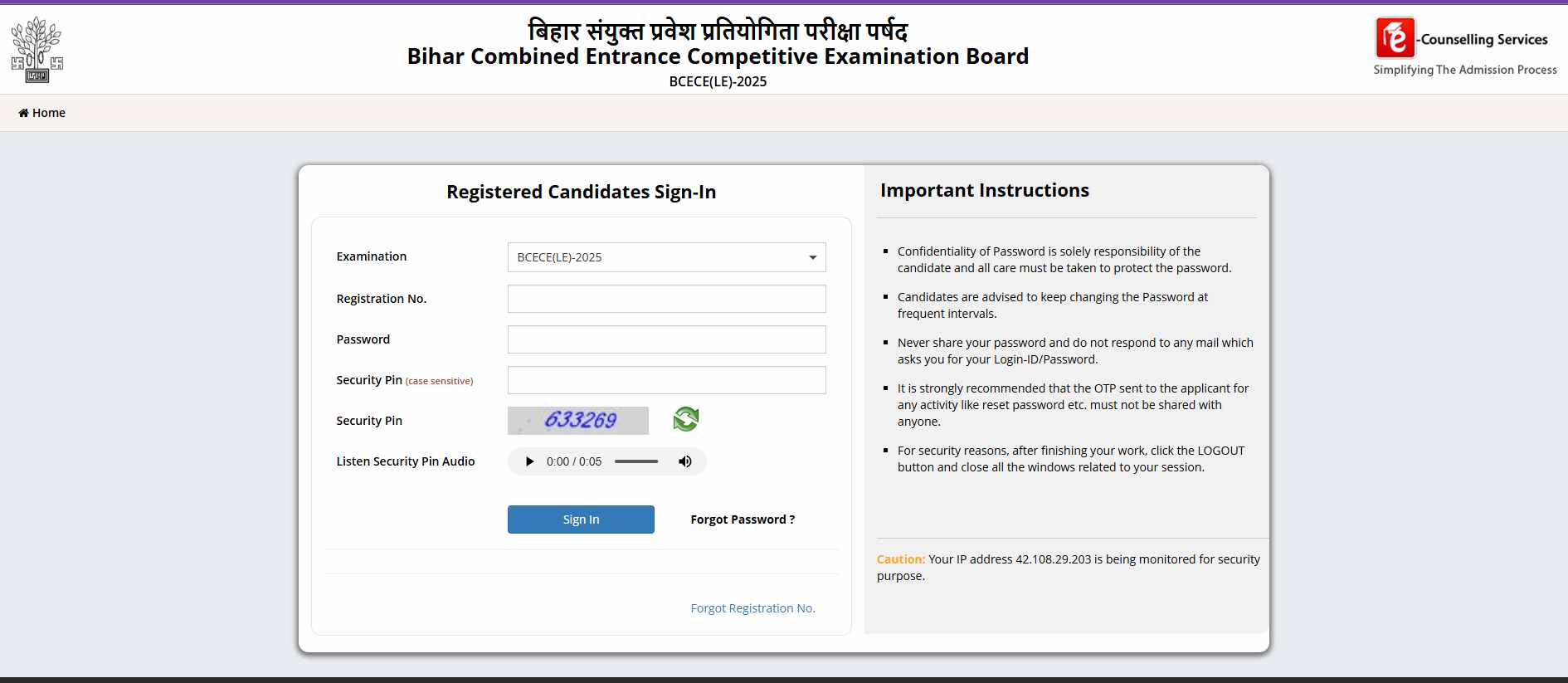Image resolution: width=1568 pixels, height=683 pixels.
Task: Refresh the security pin captcha image
Action: 685,420
